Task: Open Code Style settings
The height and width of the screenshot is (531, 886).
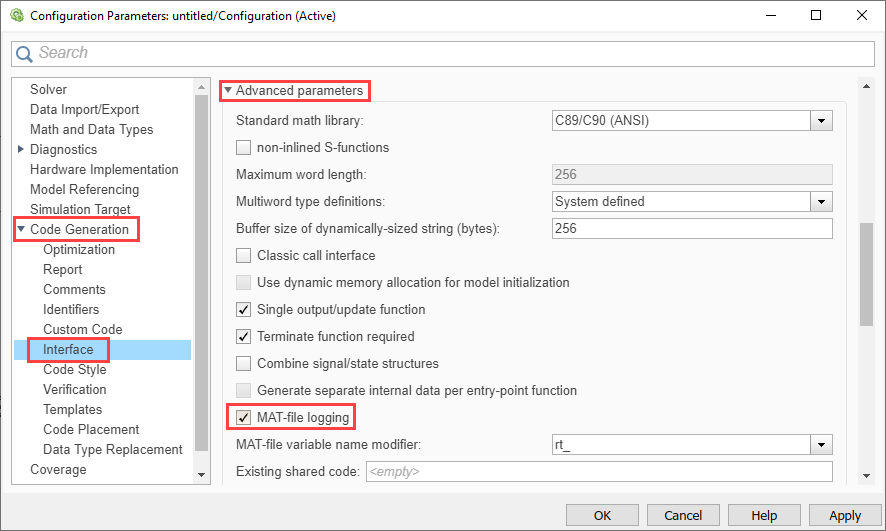Action: click(75, 369)
